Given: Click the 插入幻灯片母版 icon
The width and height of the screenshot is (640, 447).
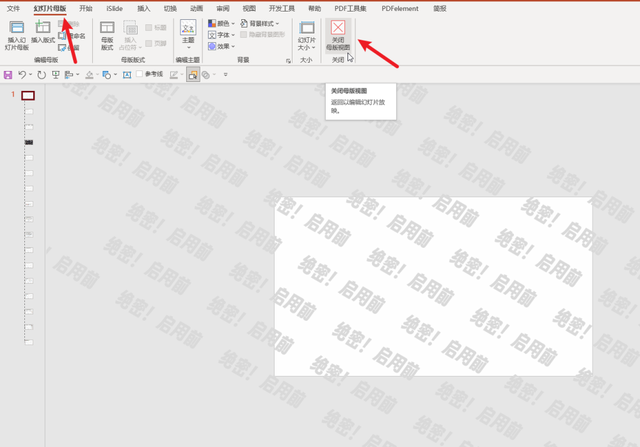Looking at the screenshot, I should coord(17,28).
